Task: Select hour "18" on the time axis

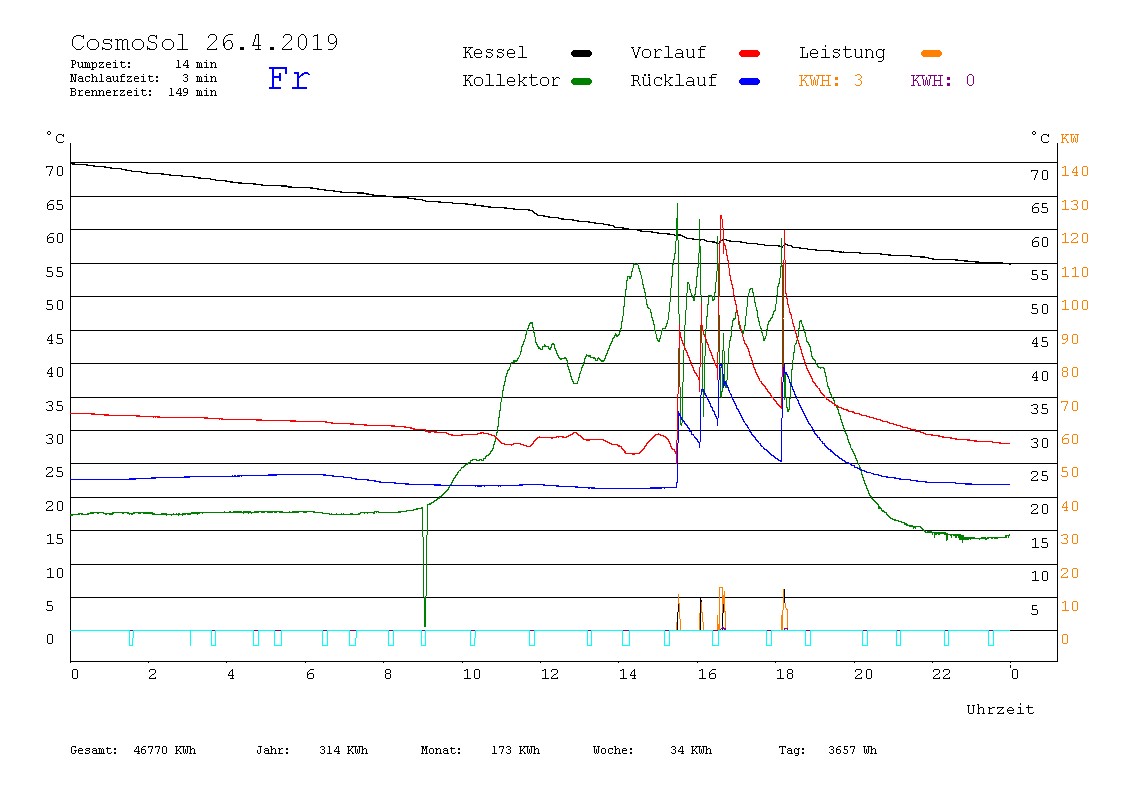Action: coord(785,674)
